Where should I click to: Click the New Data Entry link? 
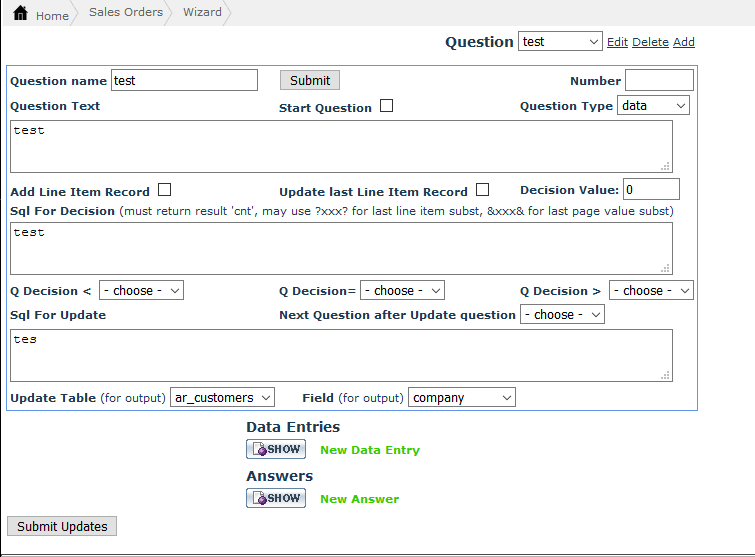tap(370, 450)
